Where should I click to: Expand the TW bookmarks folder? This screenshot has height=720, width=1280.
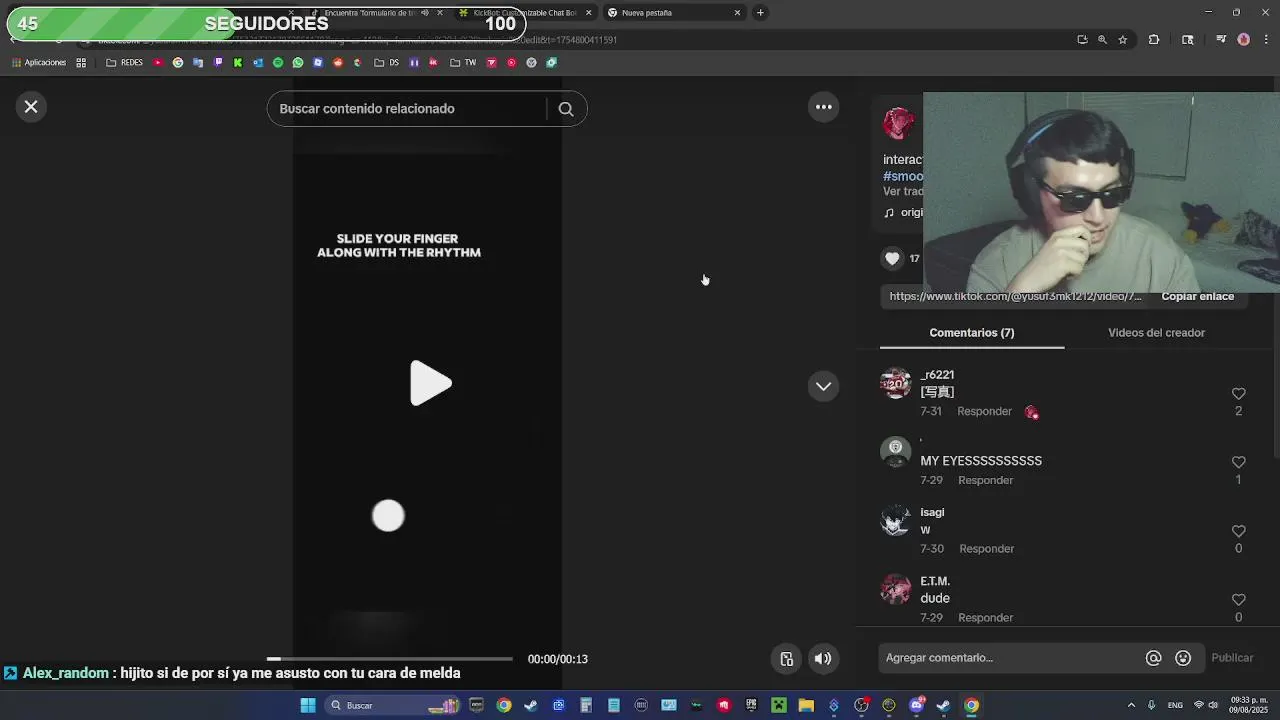[x=463, y=63]
